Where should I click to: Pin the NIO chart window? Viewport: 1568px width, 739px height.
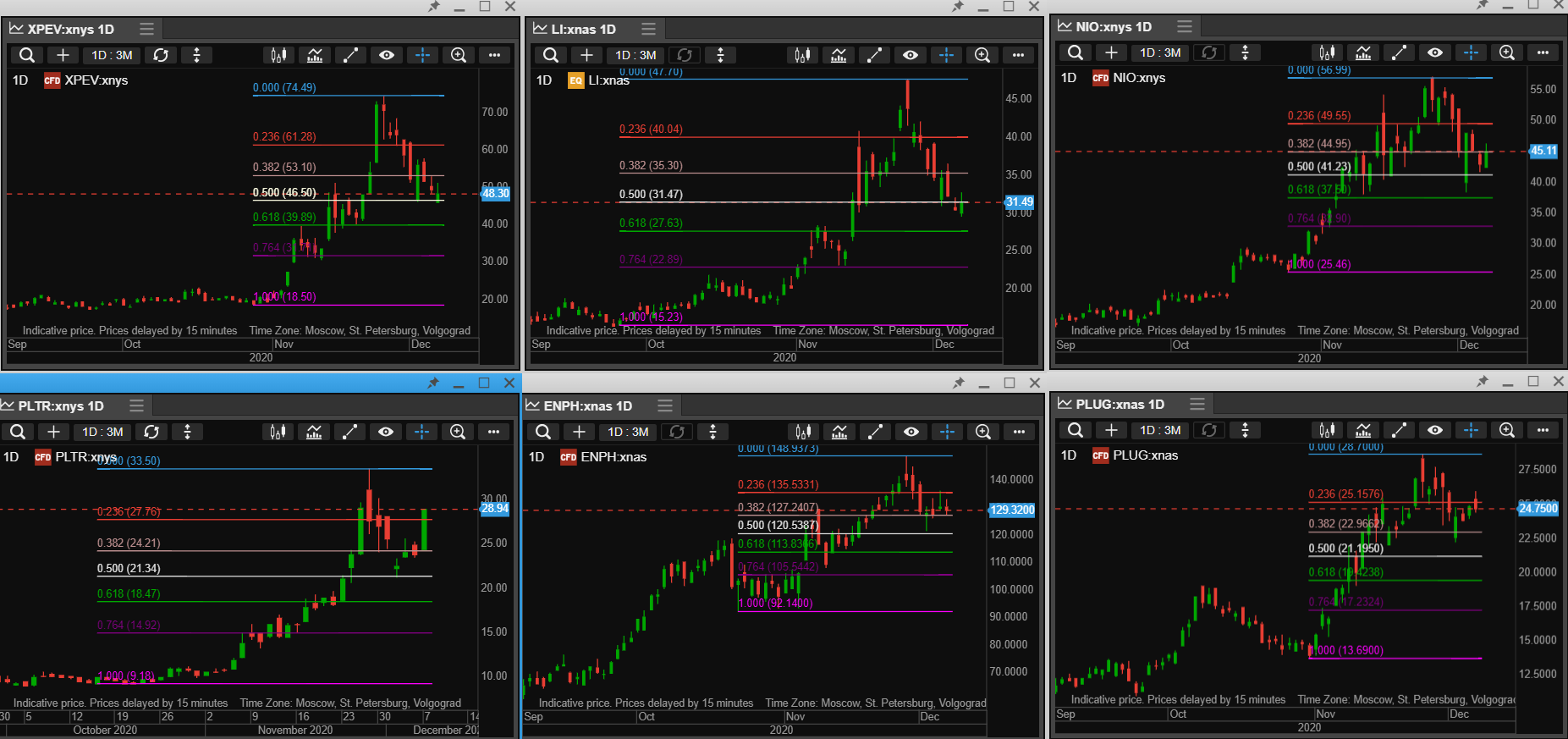coord(1483,5)
